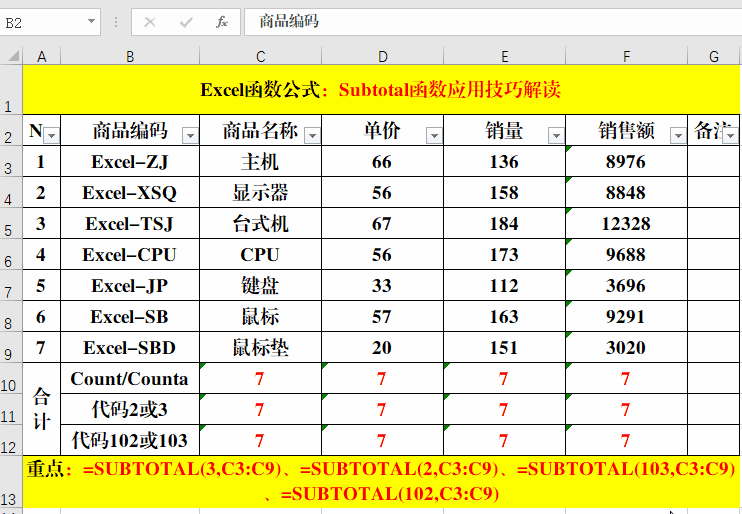Click the 台式机 product name cell
742x514 pixels.
260,223
